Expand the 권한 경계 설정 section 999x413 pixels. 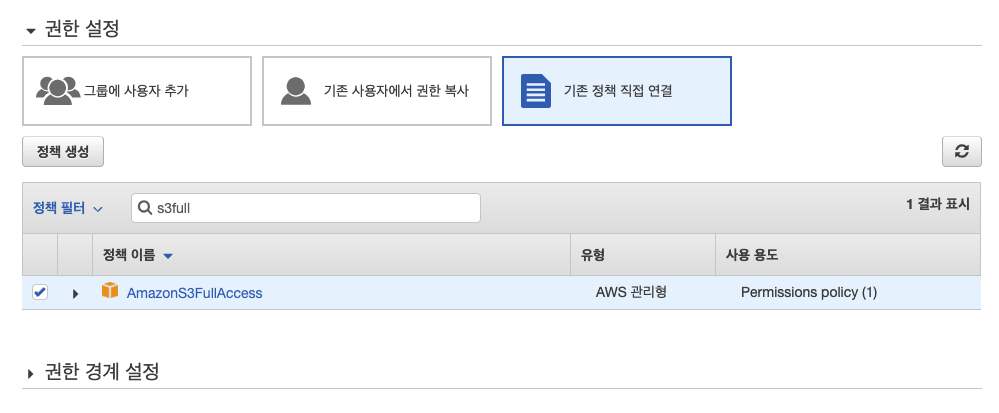click(x=31, y=373)
